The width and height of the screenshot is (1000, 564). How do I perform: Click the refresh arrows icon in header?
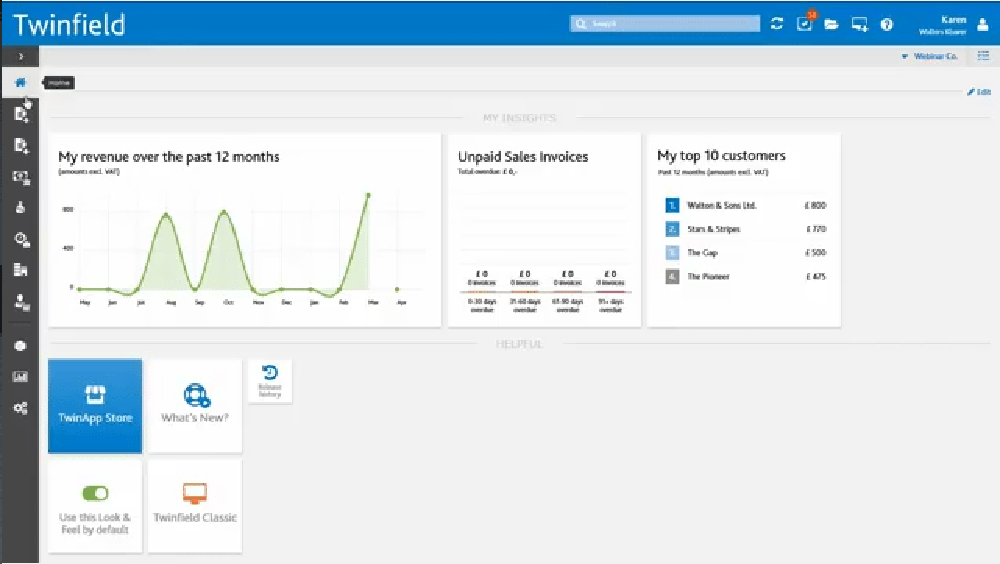tap(776, 24)
